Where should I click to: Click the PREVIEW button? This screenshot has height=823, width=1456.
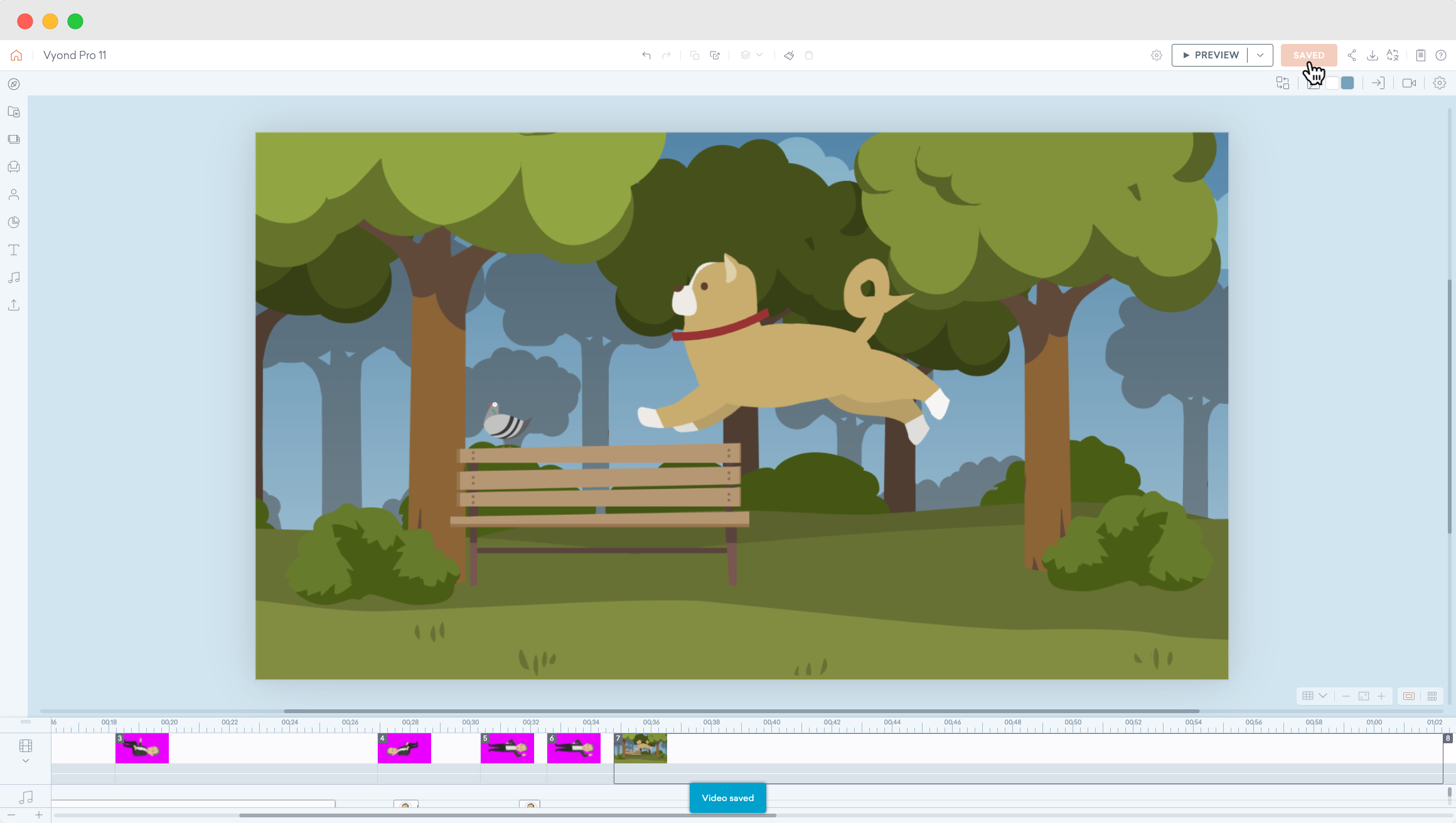[x=1210, y=55]
